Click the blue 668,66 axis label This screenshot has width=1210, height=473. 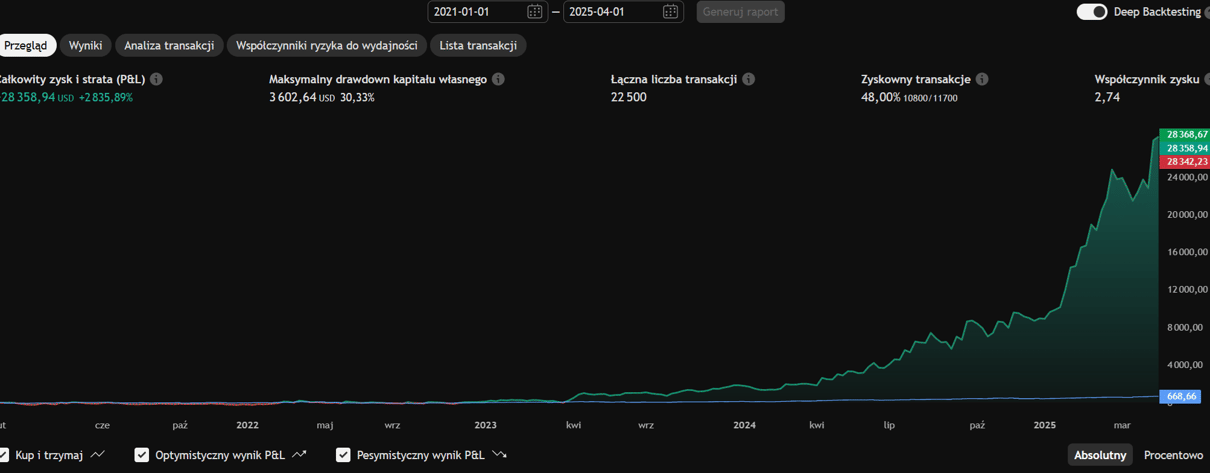(1180, 397)
